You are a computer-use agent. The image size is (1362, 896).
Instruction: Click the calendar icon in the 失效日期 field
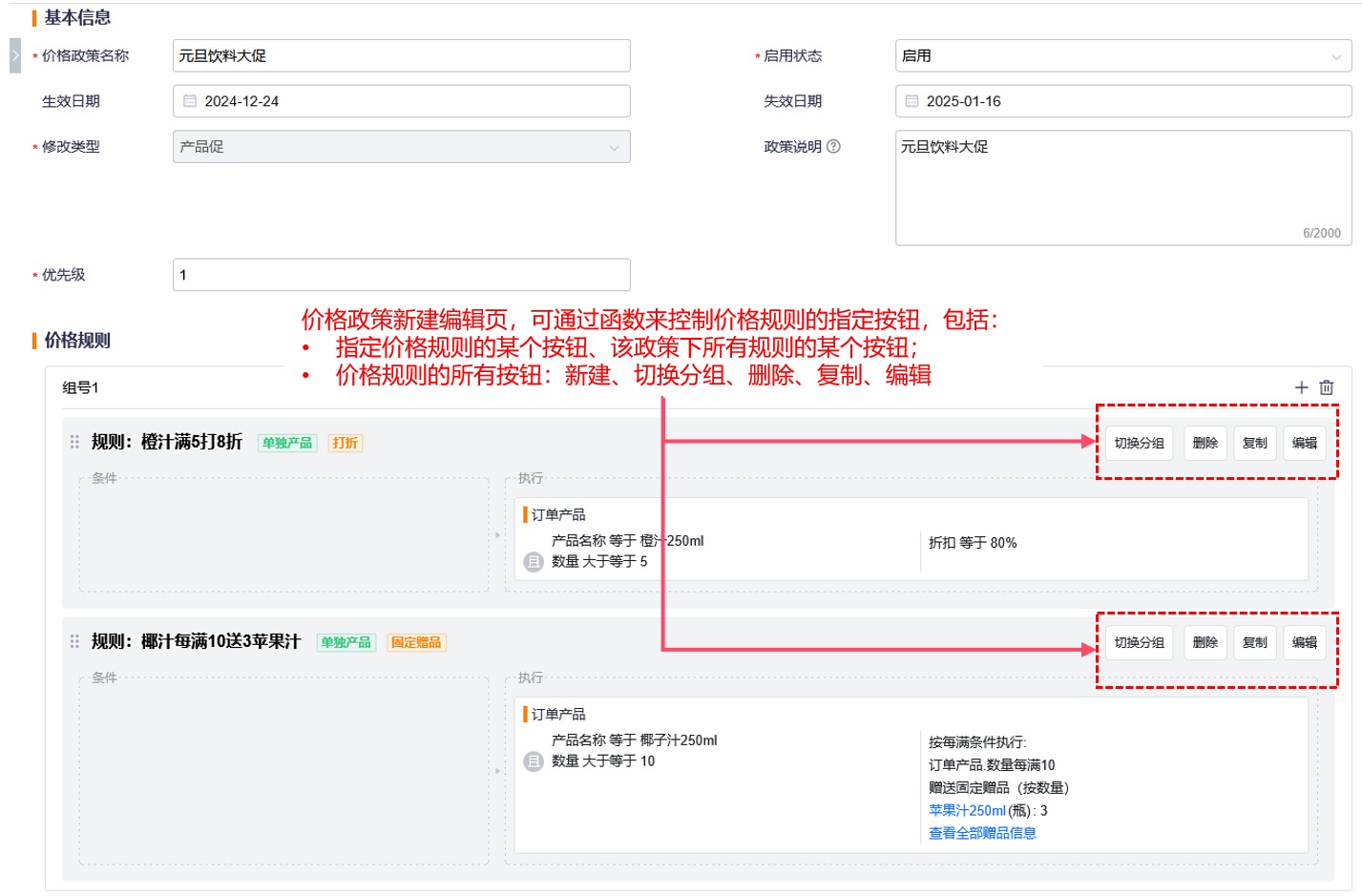(x=911, y=101)
